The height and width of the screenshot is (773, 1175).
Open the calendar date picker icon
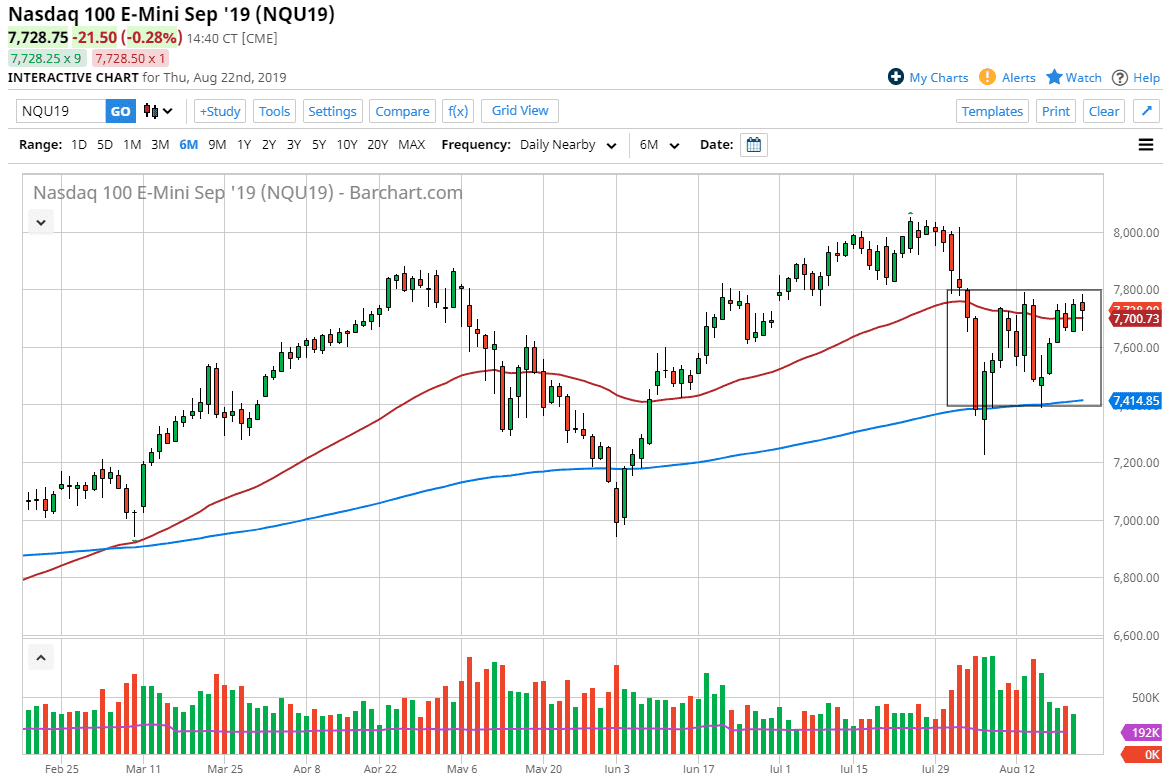pos(753,144)
